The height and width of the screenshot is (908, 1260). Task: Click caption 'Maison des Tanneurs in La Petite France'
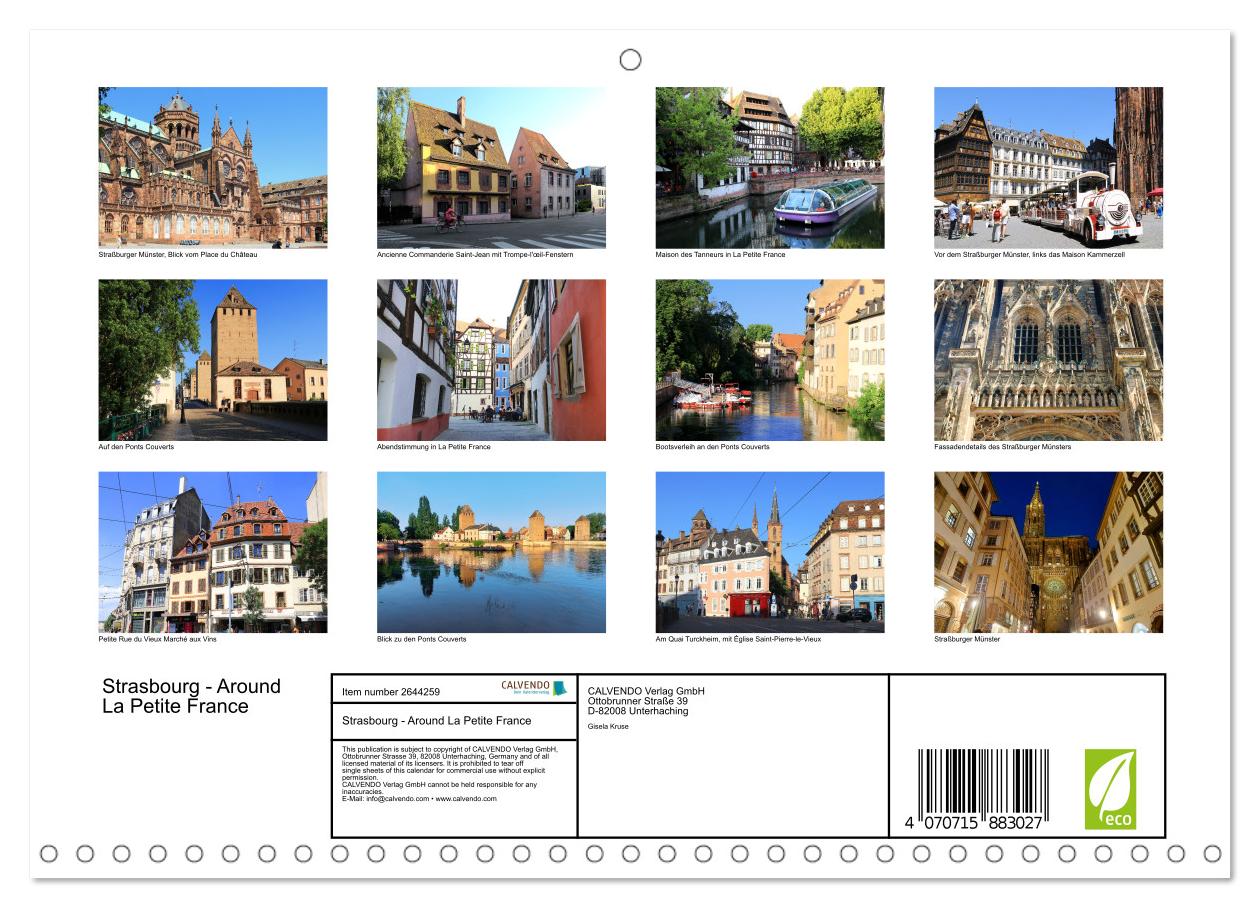(721, 255)
